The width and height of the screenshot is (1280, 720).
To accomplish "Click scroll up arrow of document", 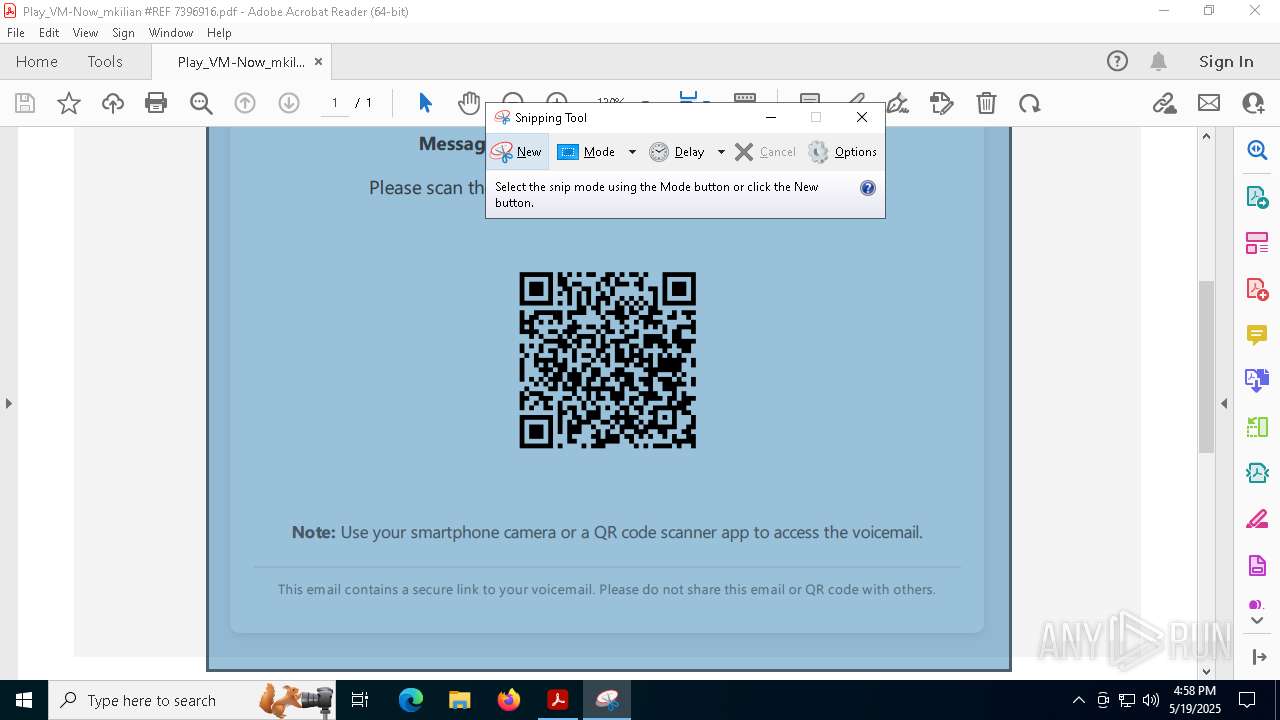I will [x=1206, y=136].
